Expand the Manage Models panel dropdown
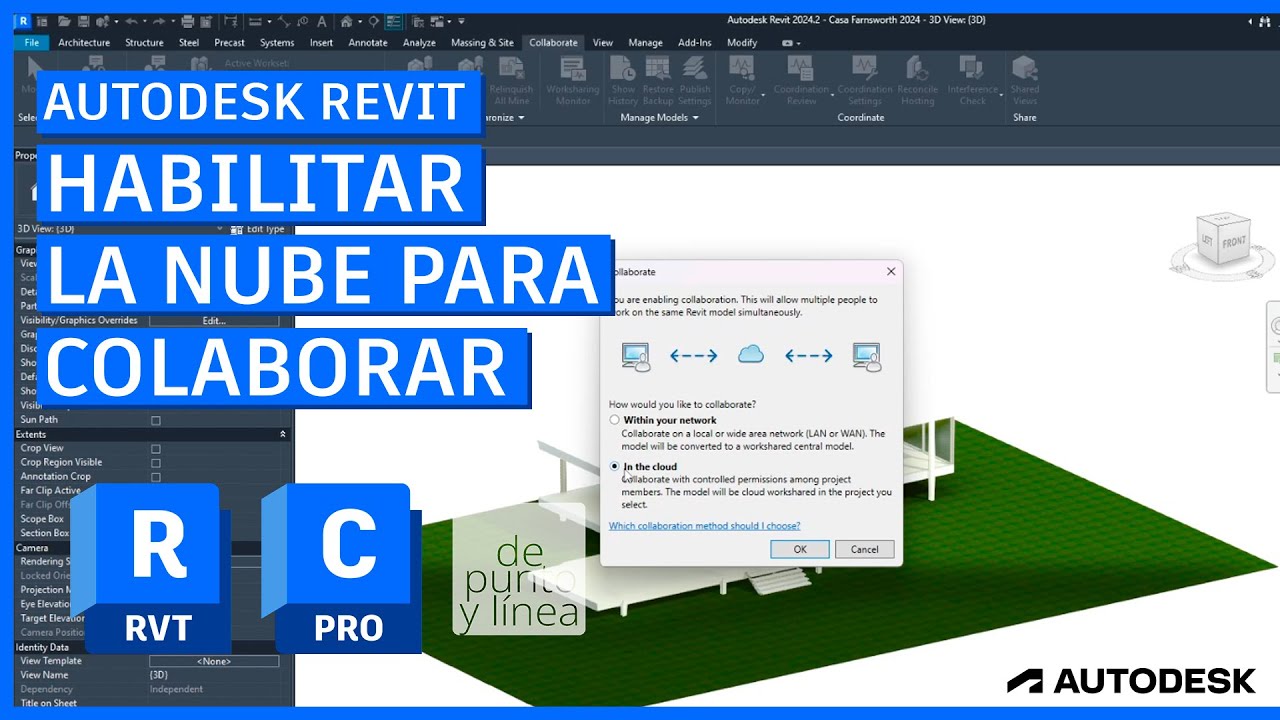Image resolution: width=1280 pixels, height=720 pixels. coord(695,118)
